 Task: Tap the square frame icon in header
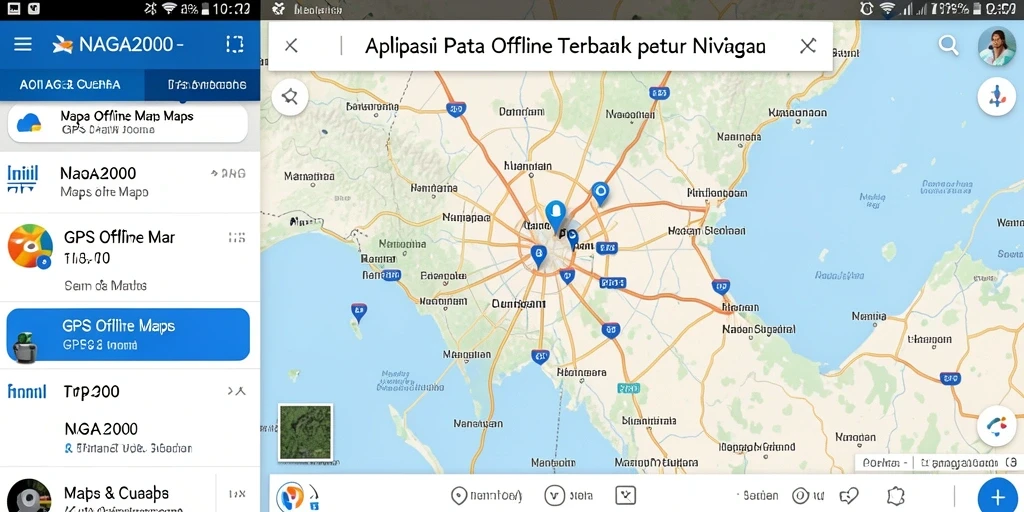pos(234,44)
